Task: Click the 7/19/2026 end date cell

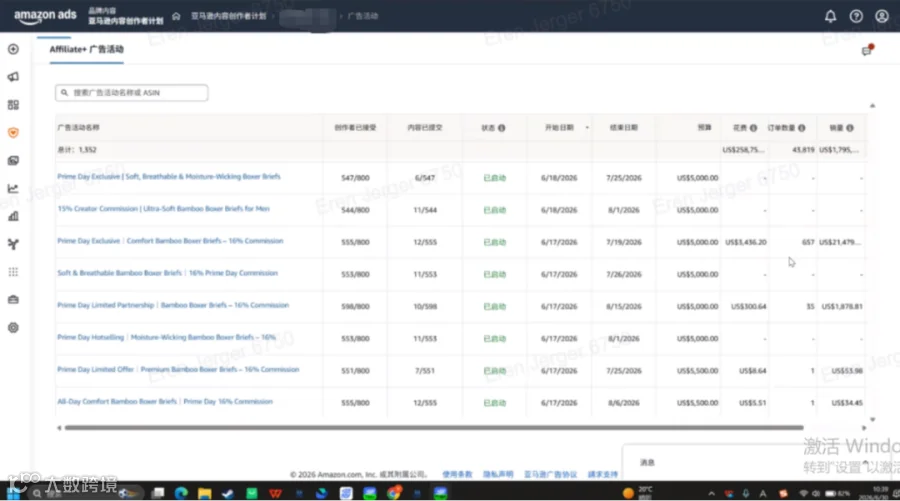Action: [x=623, y=242]
